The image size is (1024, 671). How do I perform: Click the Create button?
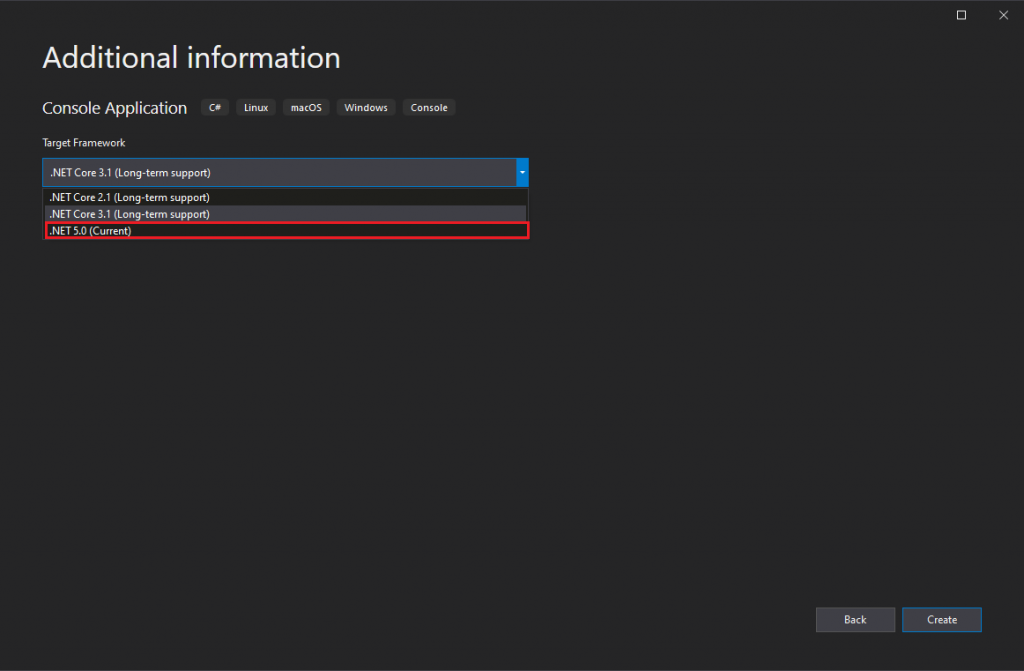coord(942,619)
